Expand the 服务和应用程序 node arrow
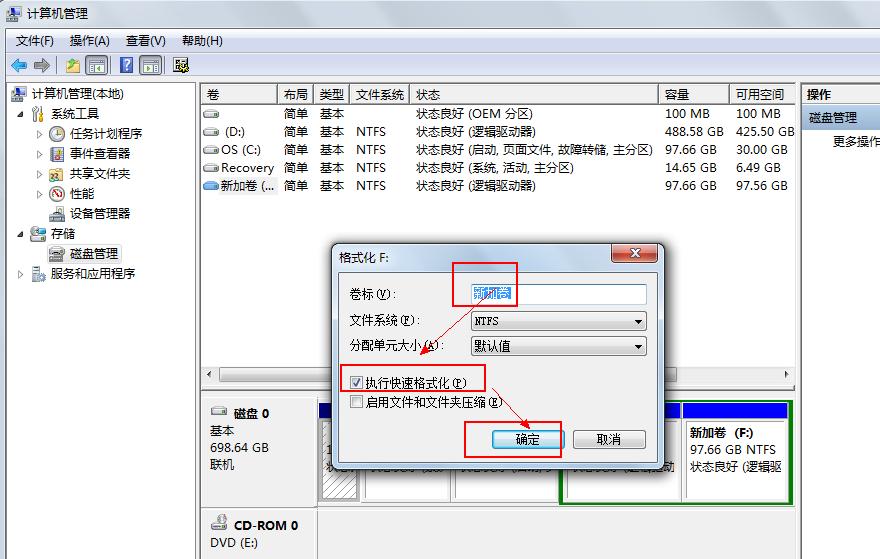 click(x=21, y=274)
